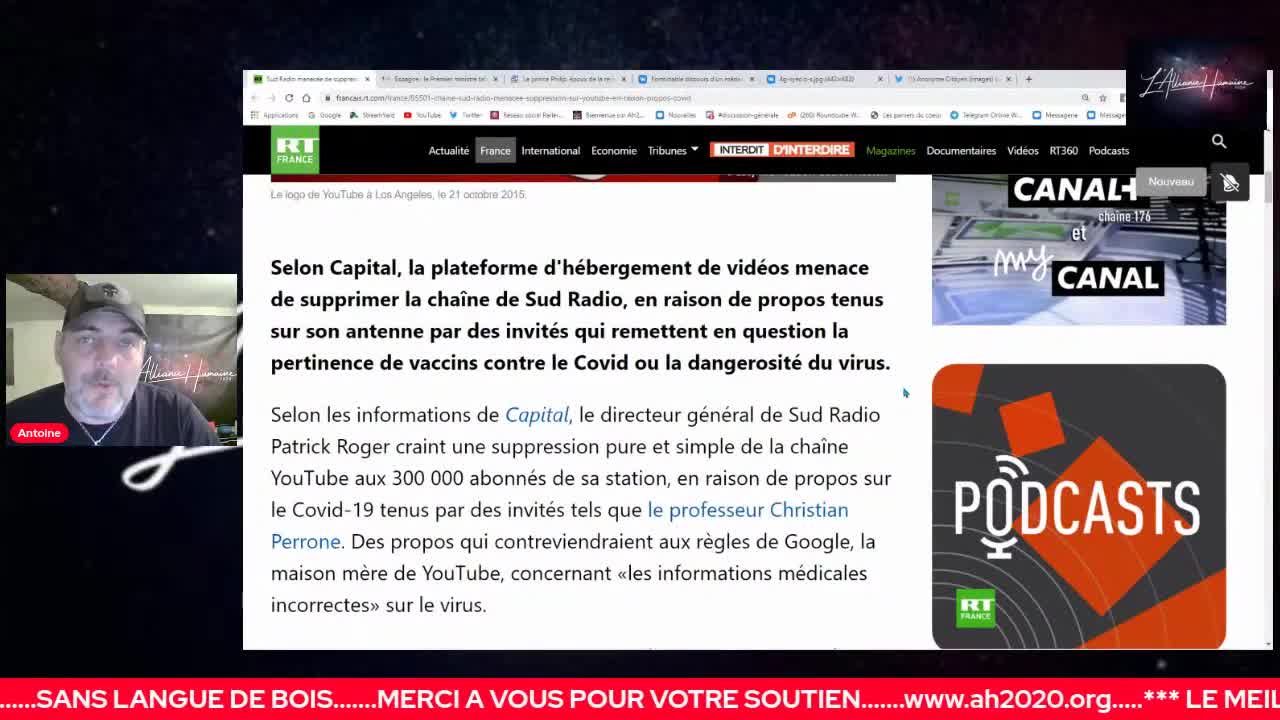This screenshot has width=1280, height=720.
Task: Close the Formidable discours tab
Action: click(752, 79)
